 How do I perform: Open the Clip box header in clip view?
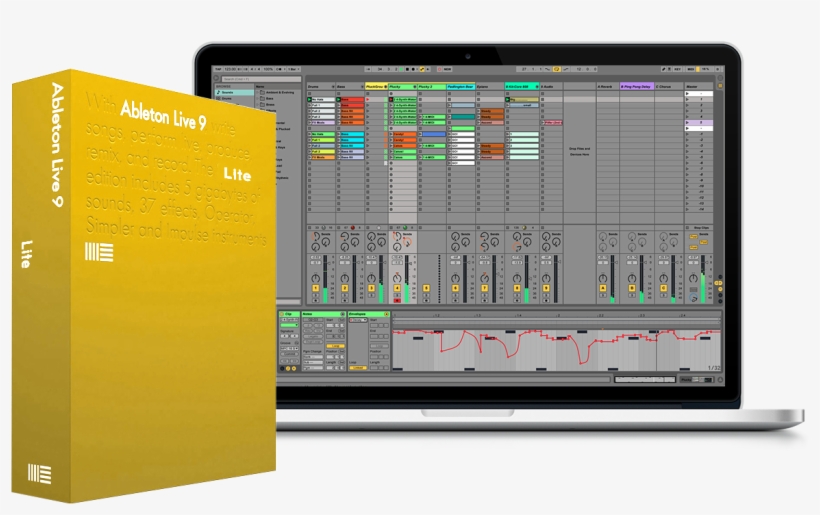tap(290, 314)
